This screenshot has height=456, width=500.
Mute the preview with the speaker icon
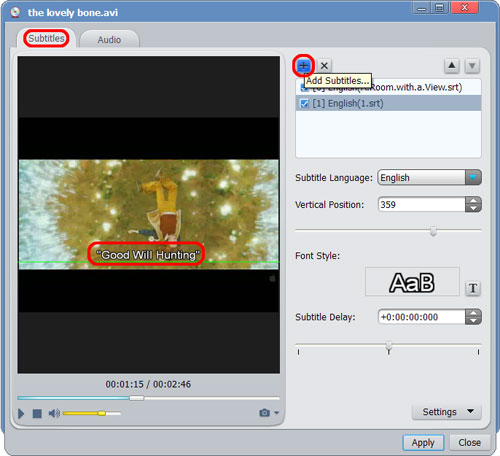[54, 414]
